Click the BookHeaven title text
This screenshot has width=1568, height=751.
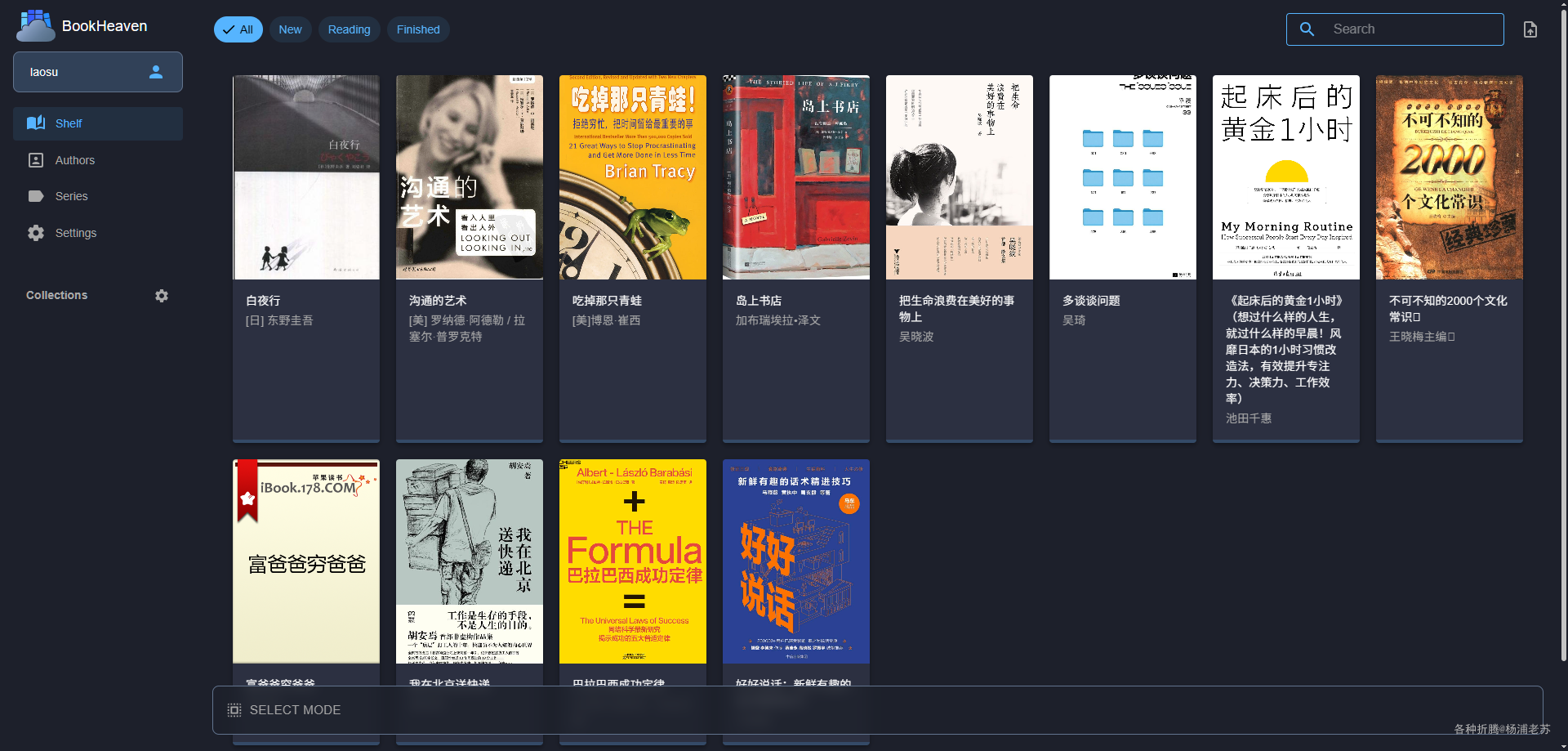105,26
